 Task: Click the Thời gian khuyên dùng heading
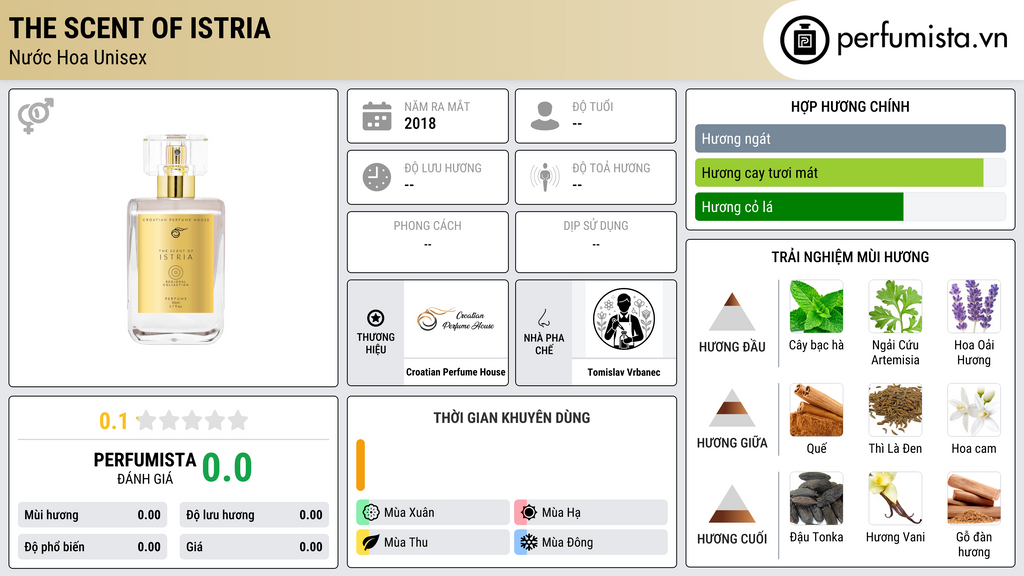point(512,418)
